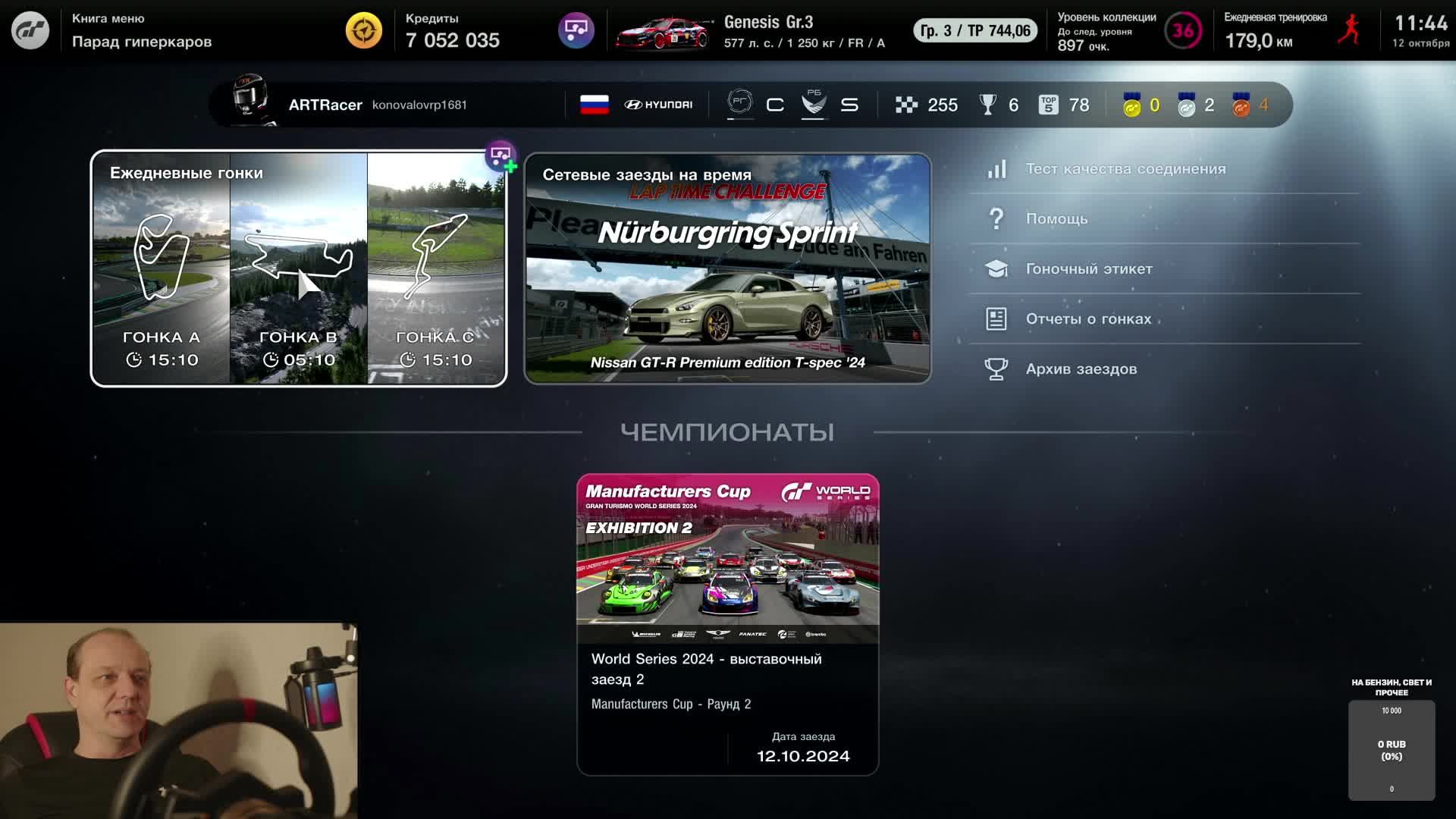Click the Hyundai manufacturer logo
1456x819 pixels.
tap(657, 105)
